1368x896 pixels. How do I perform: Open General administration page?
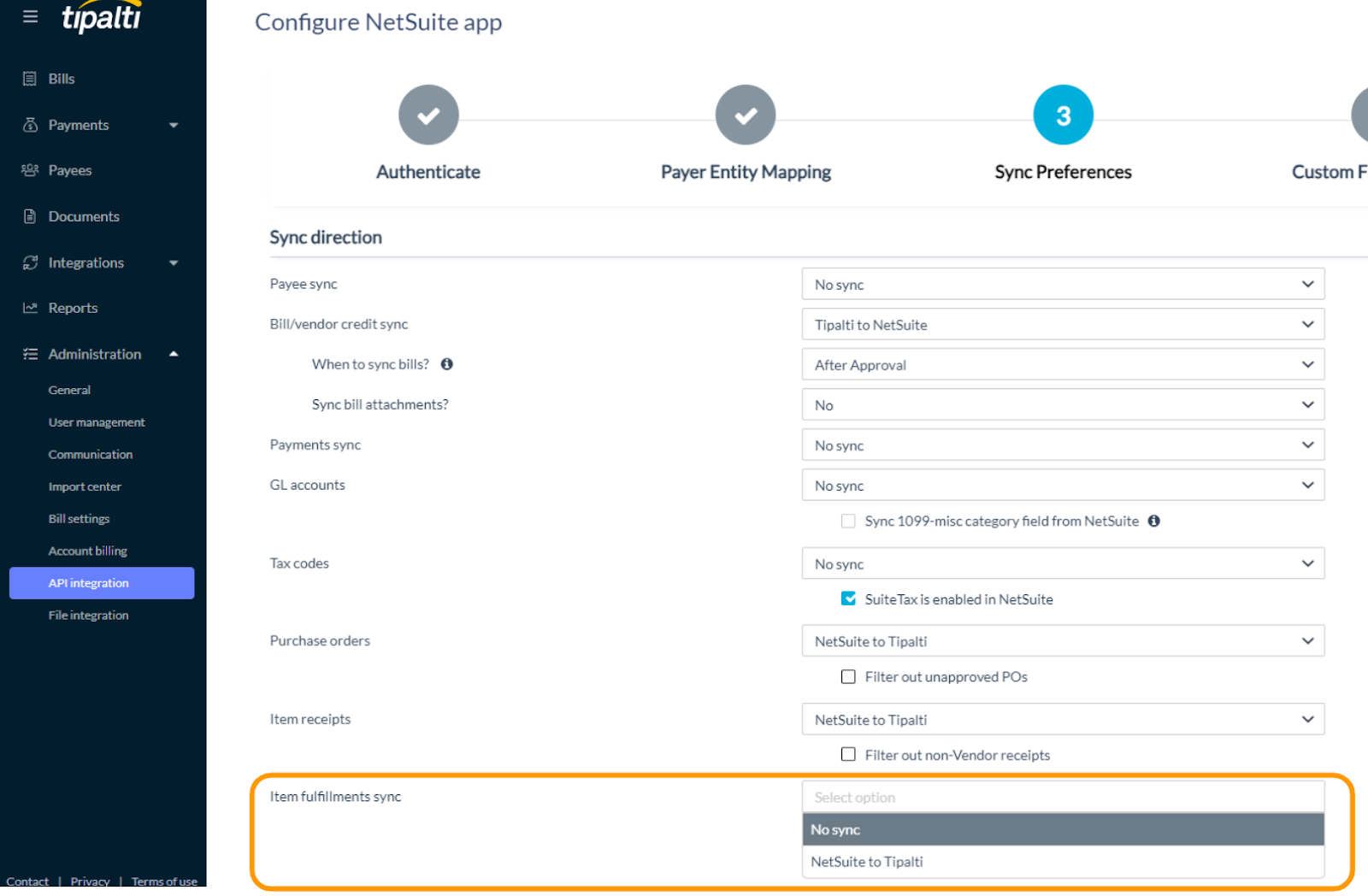69,390
